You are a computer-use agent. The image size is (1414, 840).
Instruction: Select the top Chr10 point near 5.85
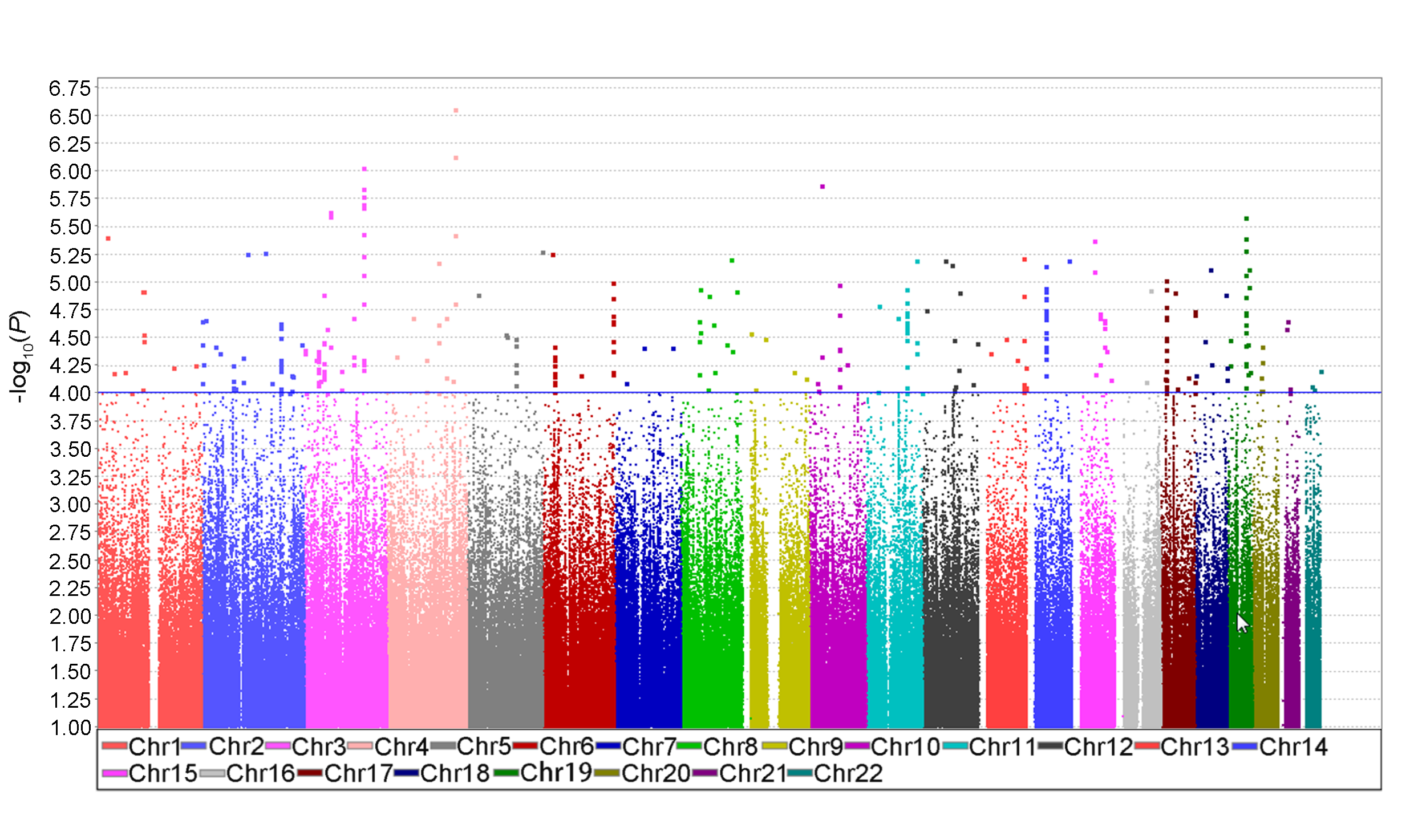click(823, 186)
